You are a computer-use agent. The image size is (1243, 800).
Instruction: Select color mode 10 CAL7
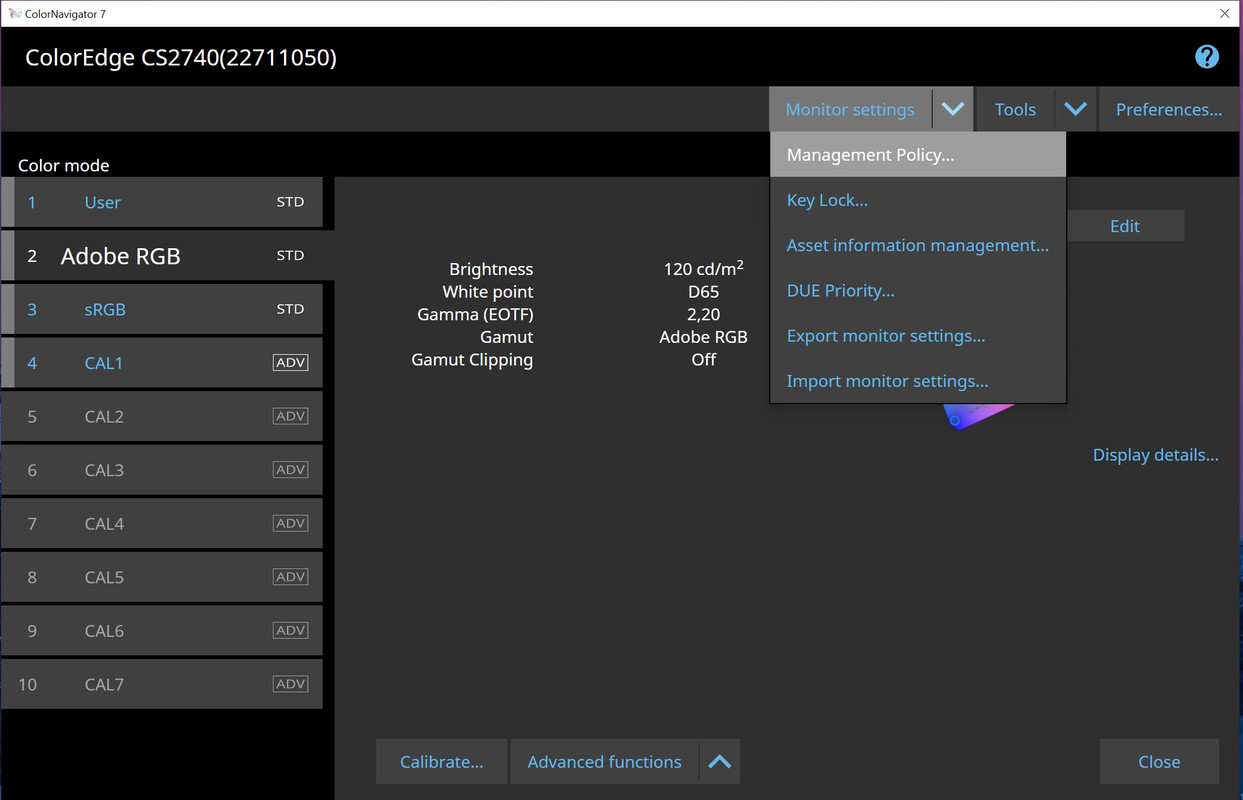point(162,684)
